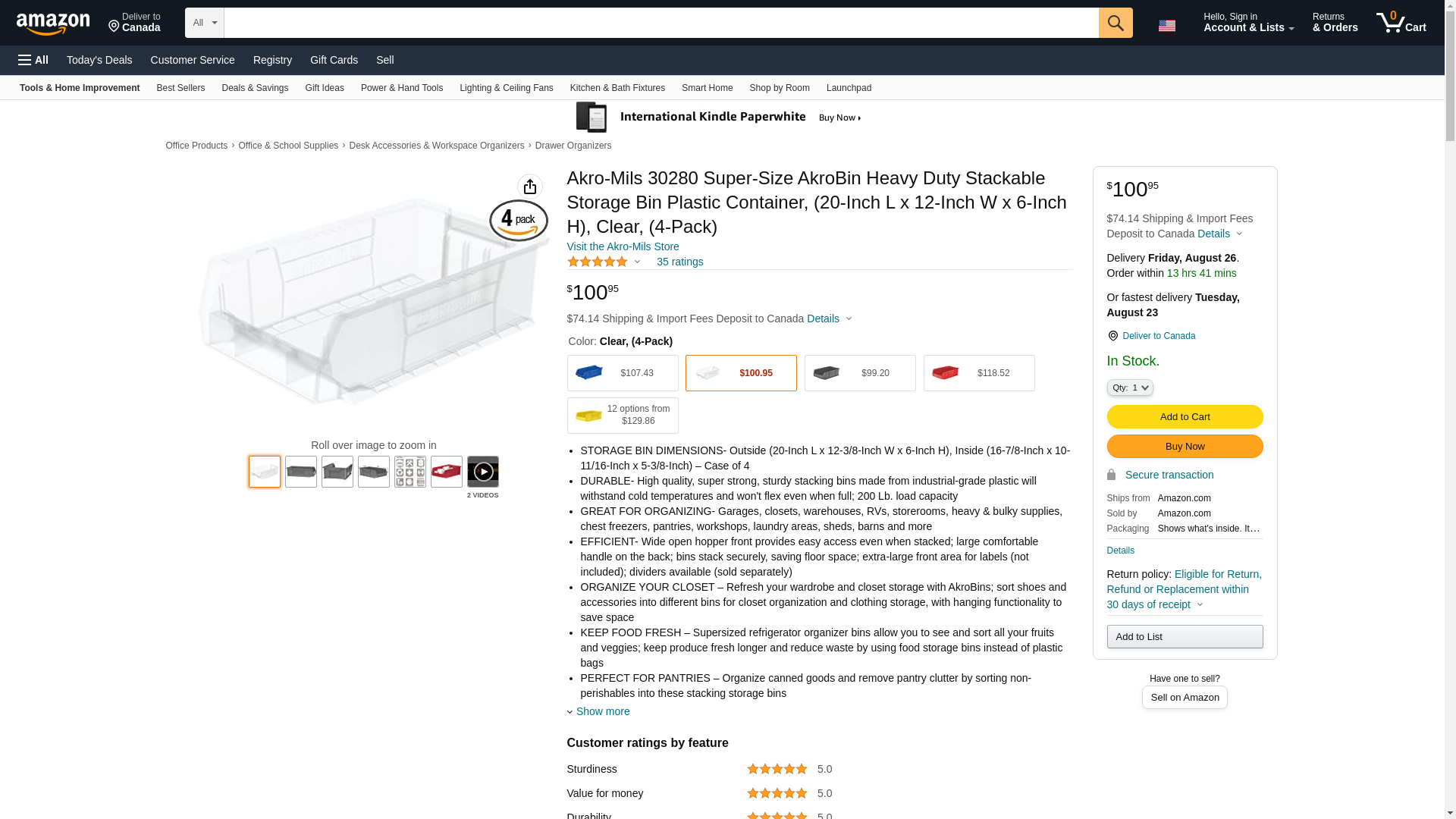Open the shopping cart icon
Image resolution: width=1456 pixels, height=819 pixels.
pyautogui.click(x=1400, y=23)
